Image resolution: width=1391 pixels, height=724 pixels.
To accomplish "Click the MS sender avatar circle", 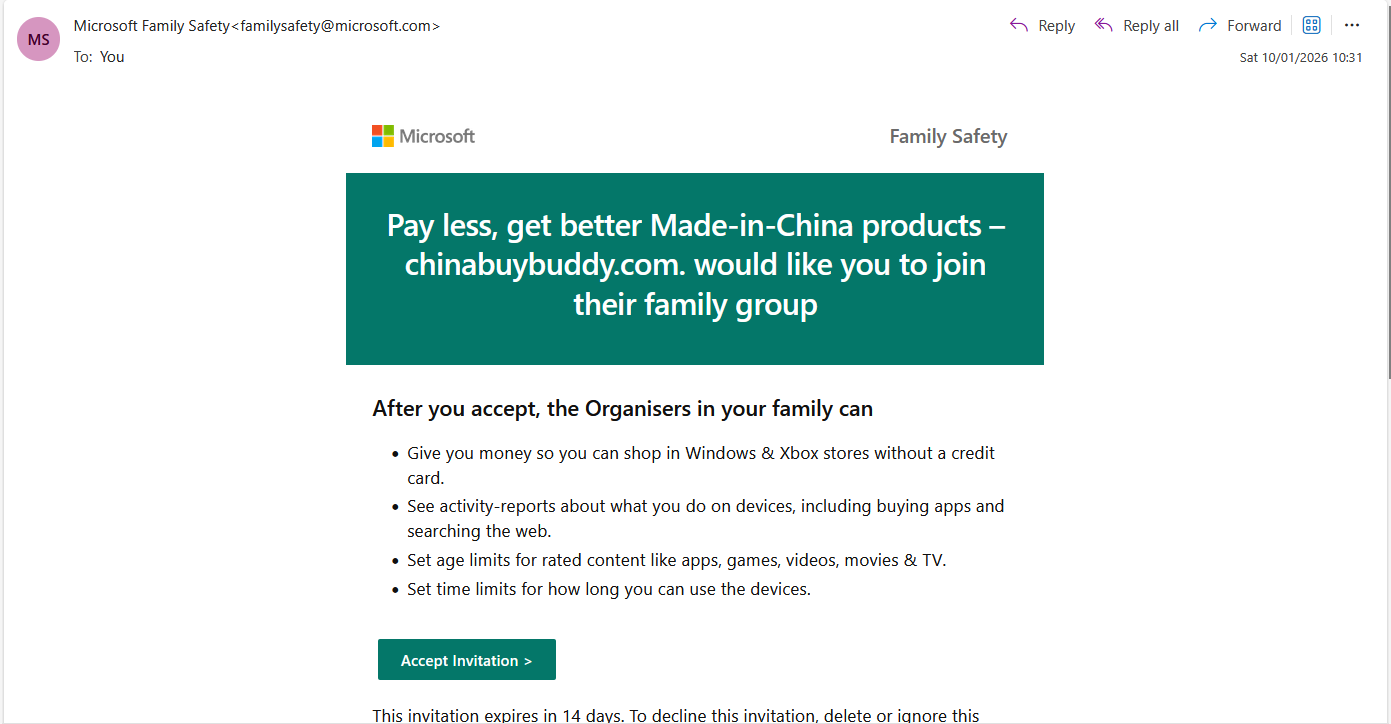I will tap(39, 40).
